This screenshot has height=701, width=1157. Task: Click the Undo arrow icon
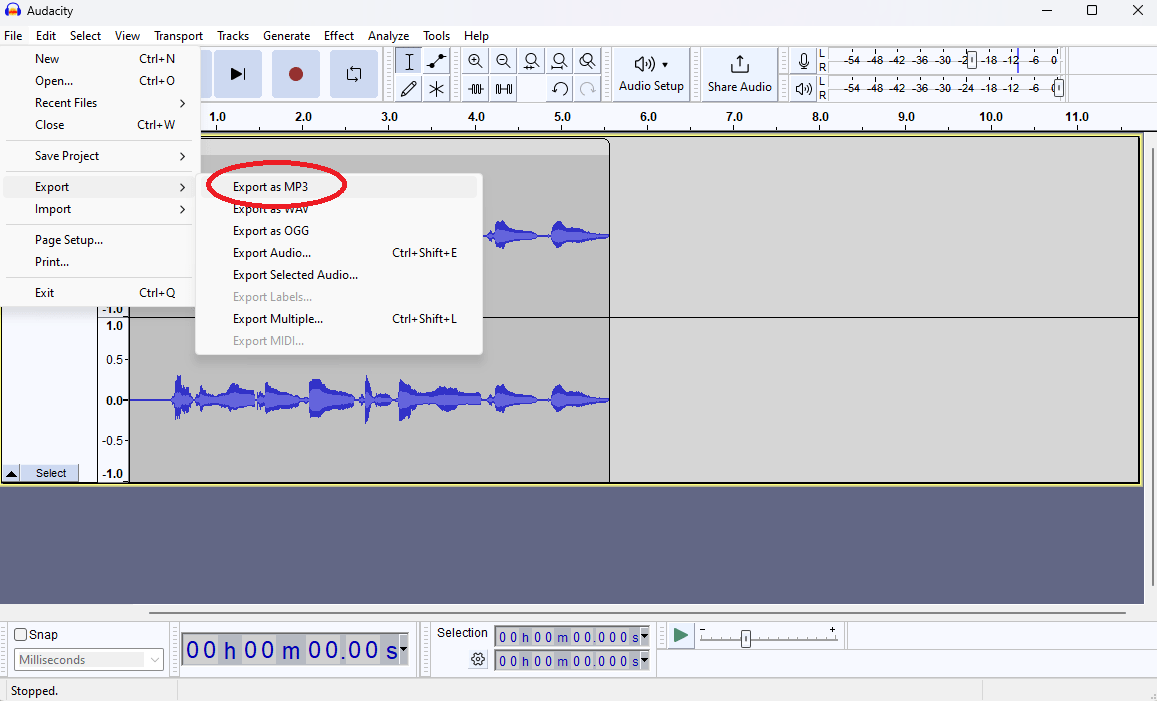pos(559,89)
